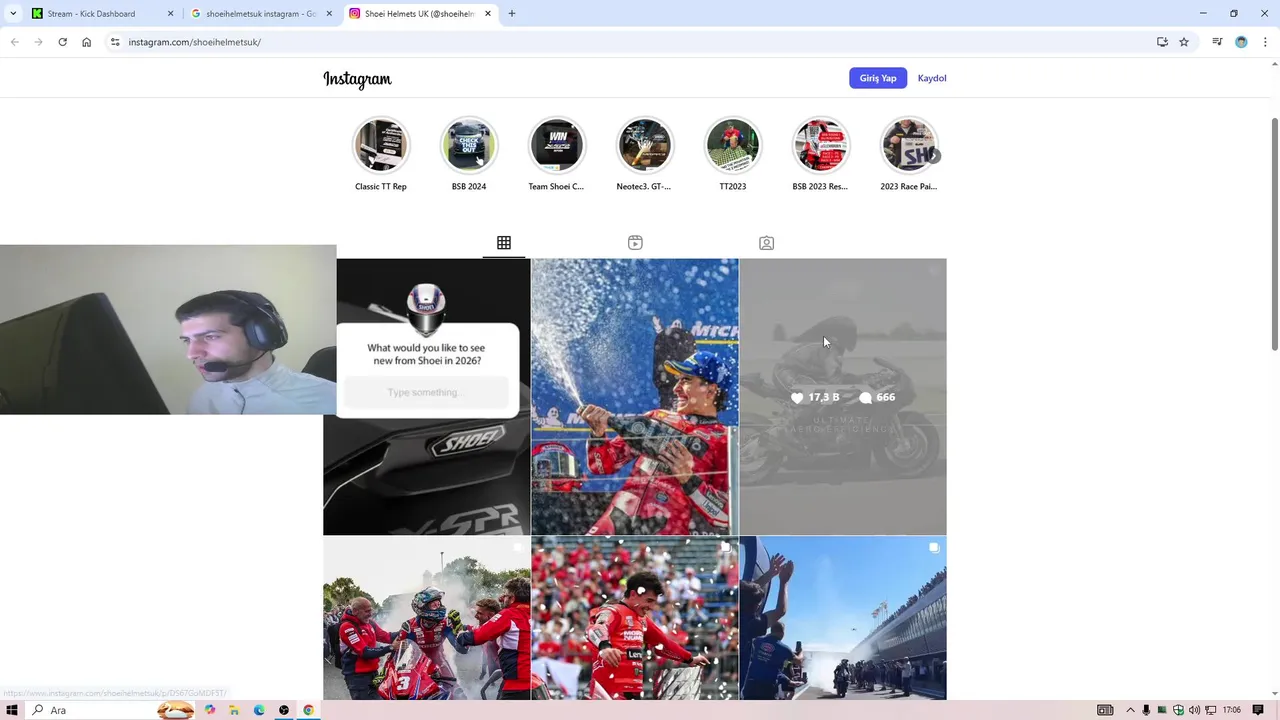This screenshot has height=720, width=1280.
Task: Switch to the Reels tab
Action: pyautogui.click(x=635, y=243)
